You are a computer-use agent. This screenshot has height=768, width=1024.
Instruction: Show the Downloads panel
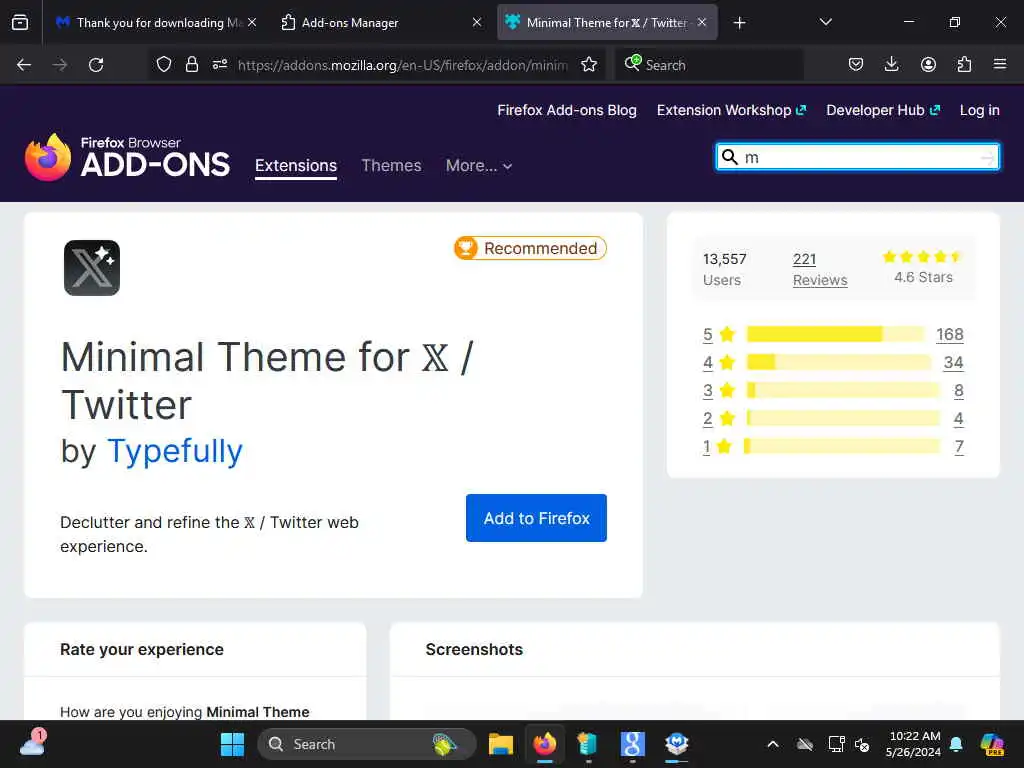(x=891, y=65)
